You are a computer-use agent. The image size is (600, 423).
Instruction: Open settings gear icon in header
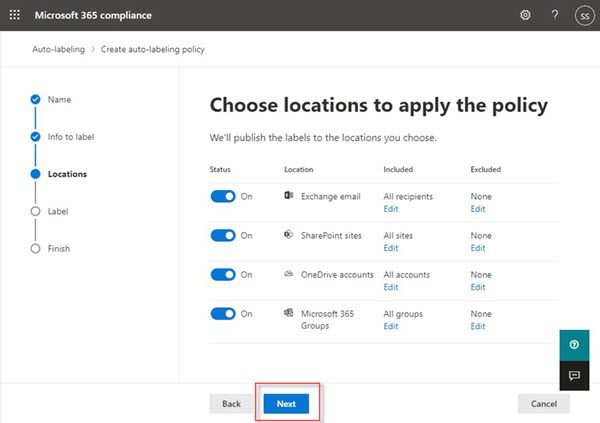(x=525, y=15)
